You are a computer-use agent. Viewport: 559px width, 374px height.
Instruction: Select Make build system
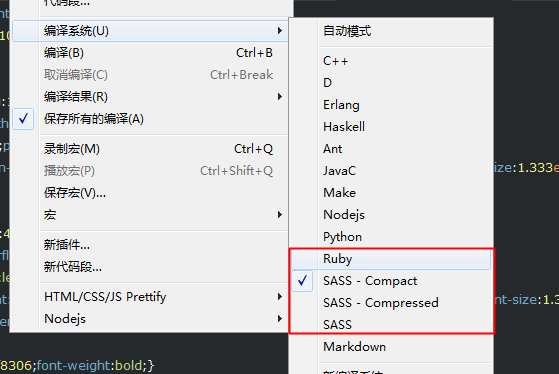point(391,193)
